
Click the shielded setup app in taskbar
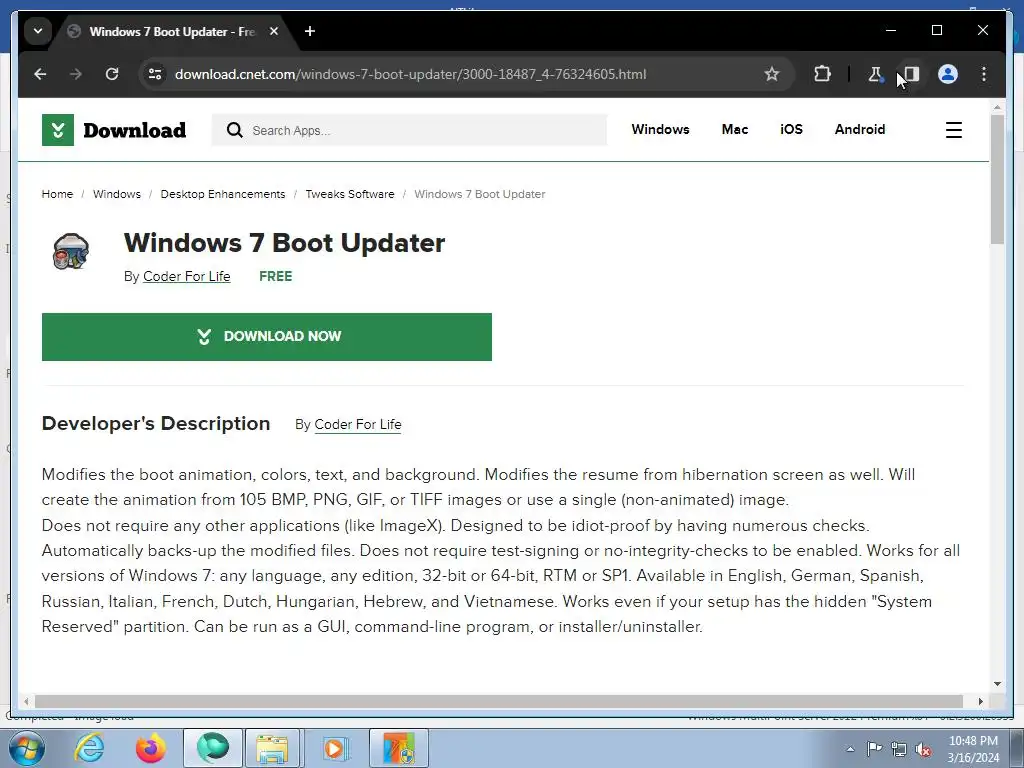pyautogui.click(x=399, y=748)
